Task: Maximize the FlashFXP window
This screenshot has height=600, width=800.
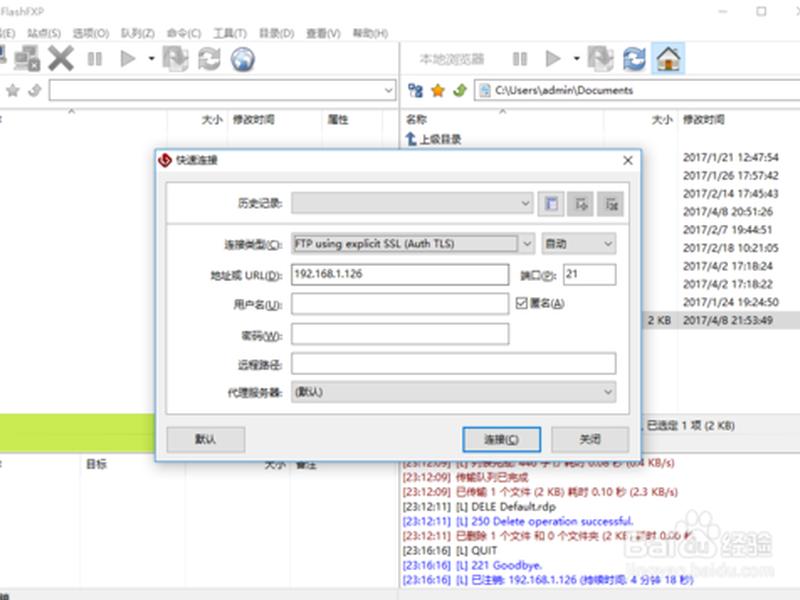Action: tap(761, 11)
